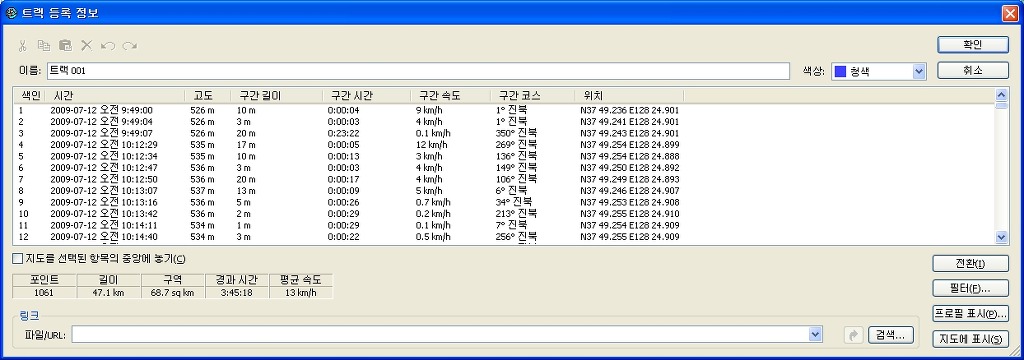Toggle 지도를 선택된 항목의 중앙에 놓기 checkbox

click(18, 259)
